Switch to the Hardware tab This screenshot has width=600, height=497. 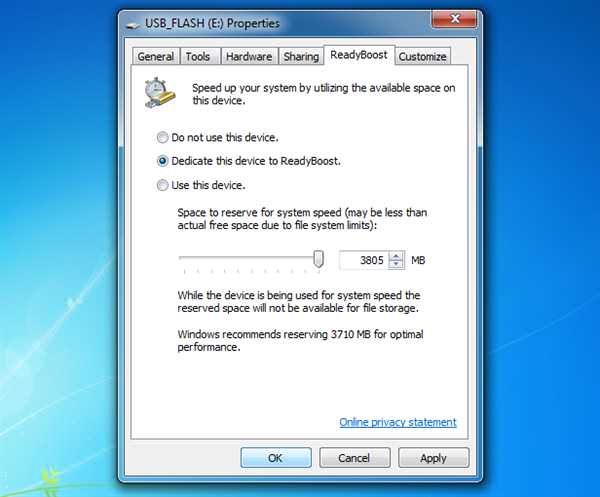[x=249, y=57]
